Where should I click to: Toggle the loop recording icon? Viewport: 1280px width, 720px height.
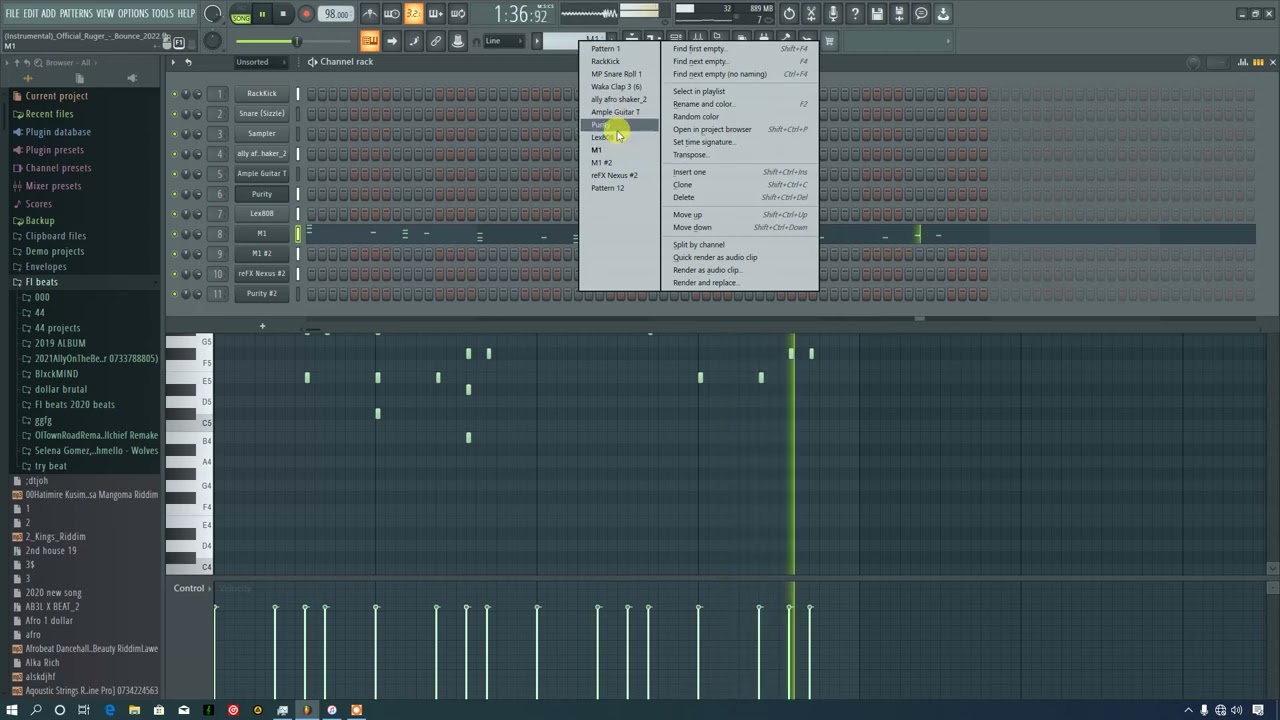pyautogui.click(x=458, y=14)
